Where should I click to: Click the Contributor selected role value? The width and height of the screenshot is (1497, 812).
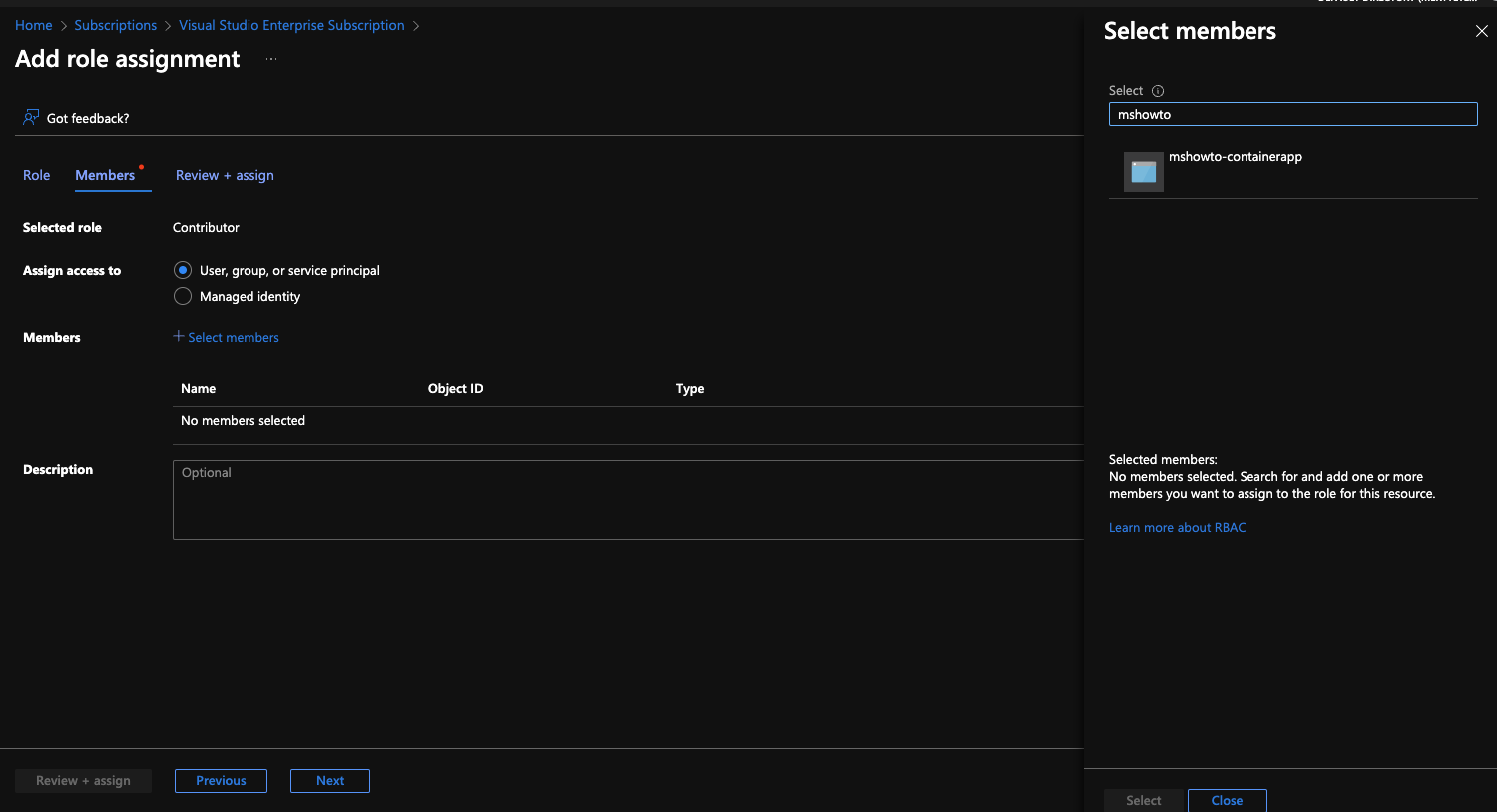(206, 227)
